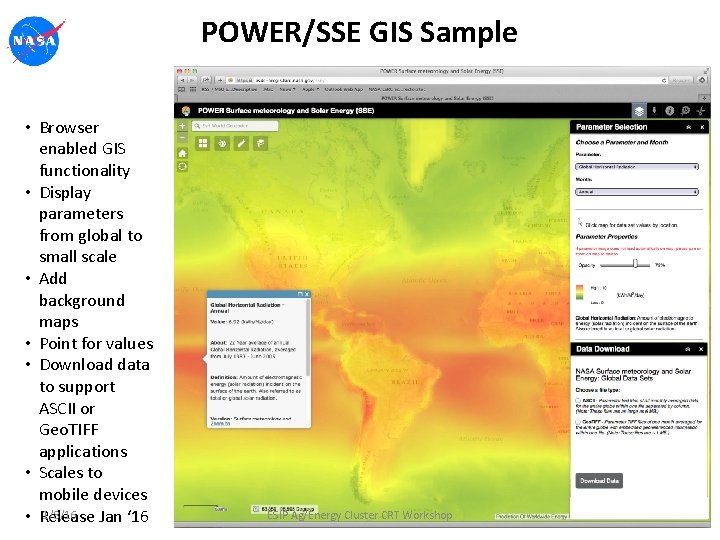The width and height of the screenshot is (720, 540).
Task: Click the POWER/SSE GIS Sample slide title
Action: click(360, 32)
